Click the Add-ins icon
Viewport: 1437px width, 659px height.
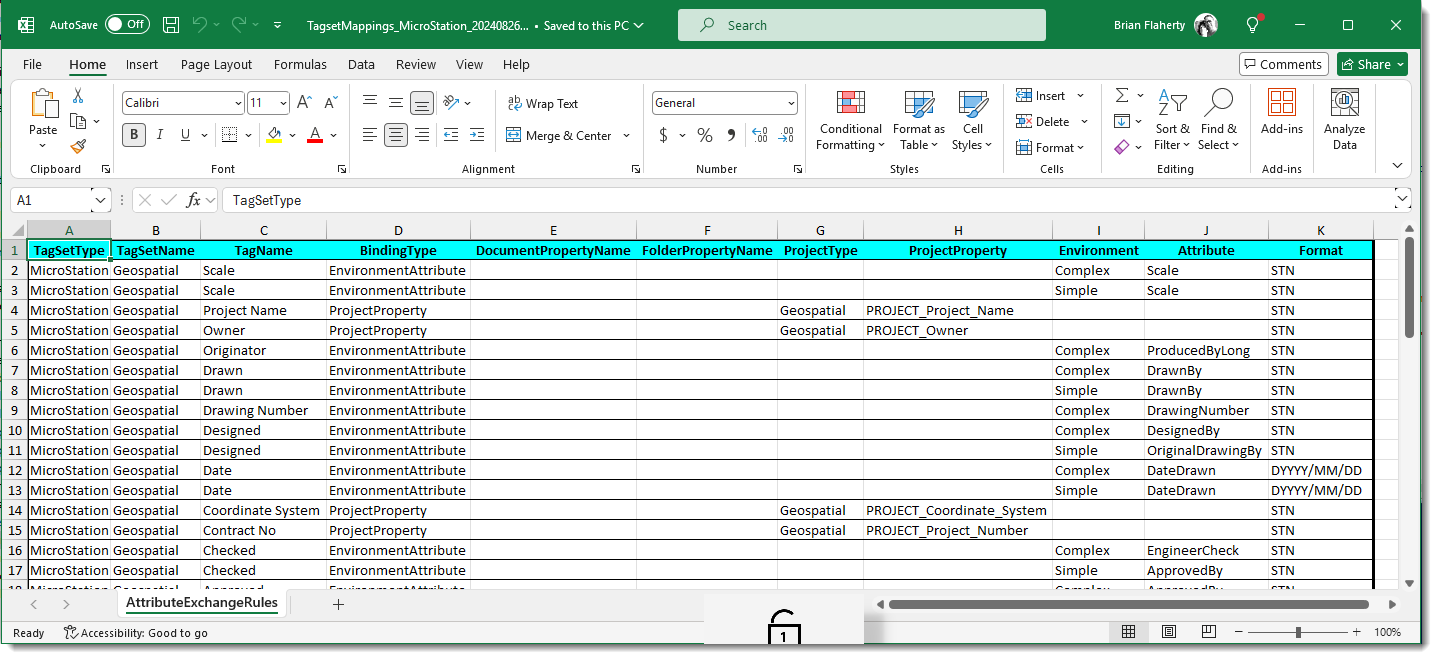pyautogui.click(x=1281, y=112)
